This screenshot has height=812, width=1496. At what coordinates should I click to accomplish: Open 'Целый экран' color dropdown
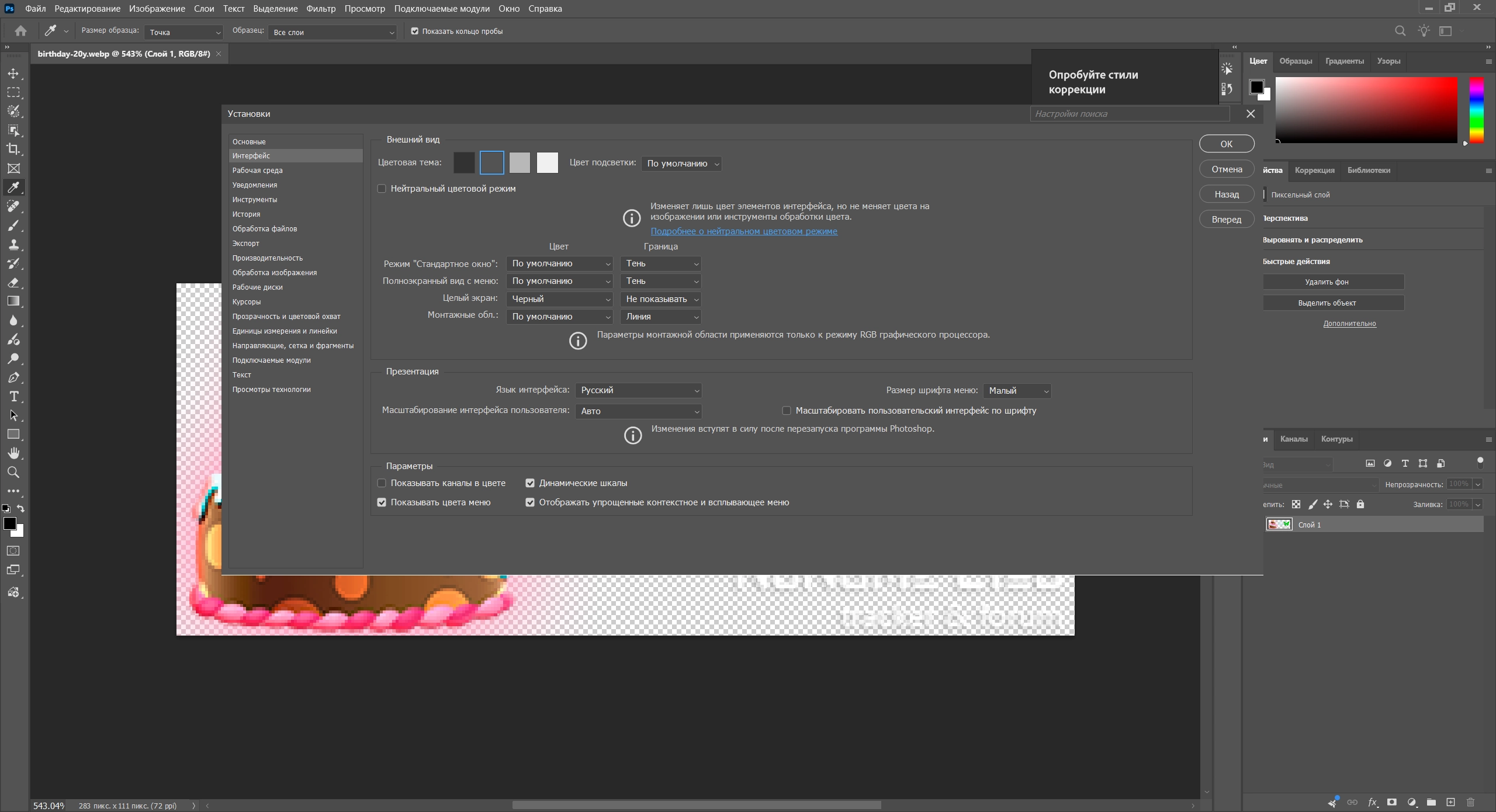[x=559, y=299]
